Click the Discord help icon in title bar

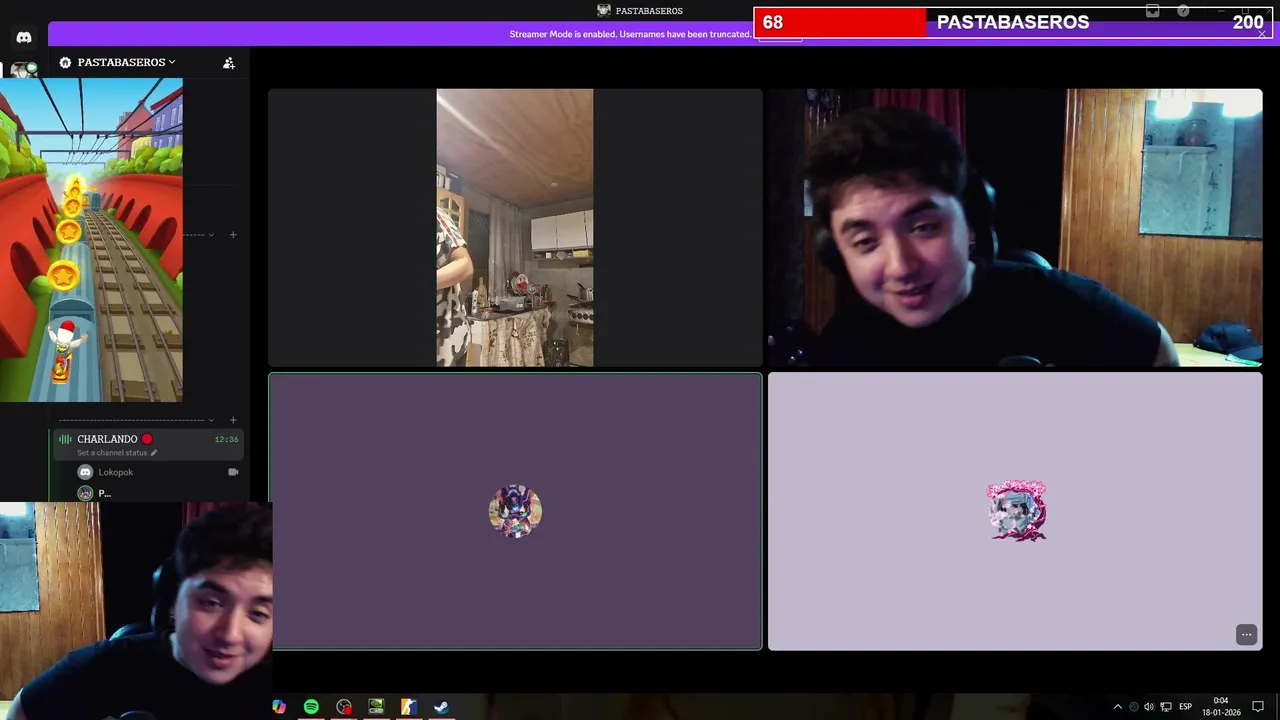pyautogui.click(x=1183, y=11)
